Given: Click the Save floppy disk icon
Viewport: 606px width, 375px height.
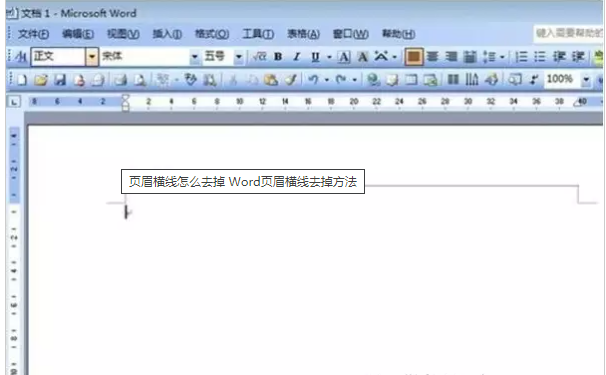Looking at the screenshot, I should point(60,80).
